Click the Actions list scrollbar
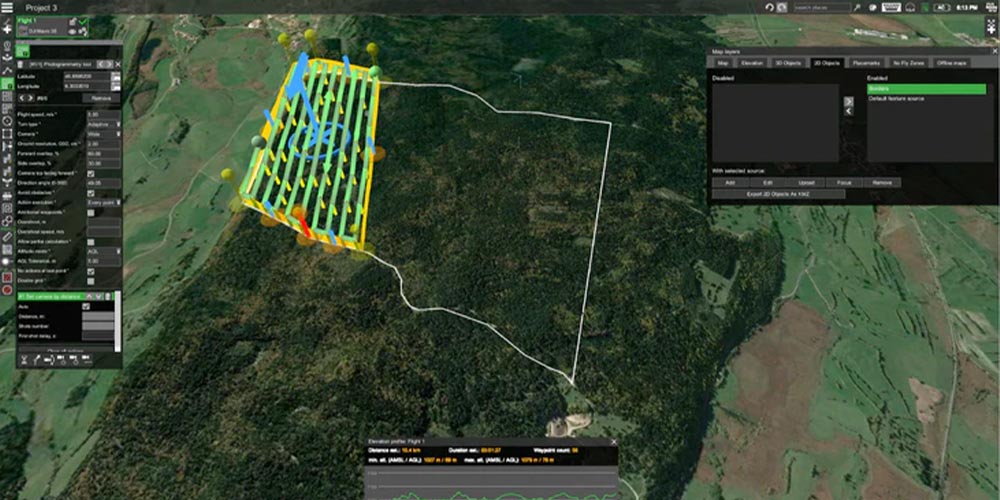 tap(117, 322)
